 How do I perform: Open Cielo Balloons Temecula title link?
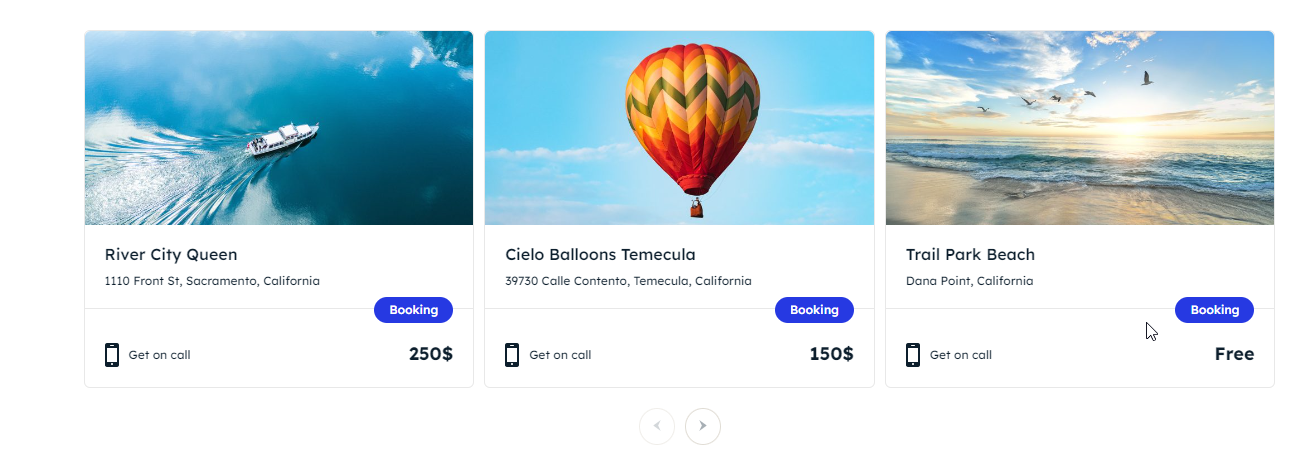point(600,254)
